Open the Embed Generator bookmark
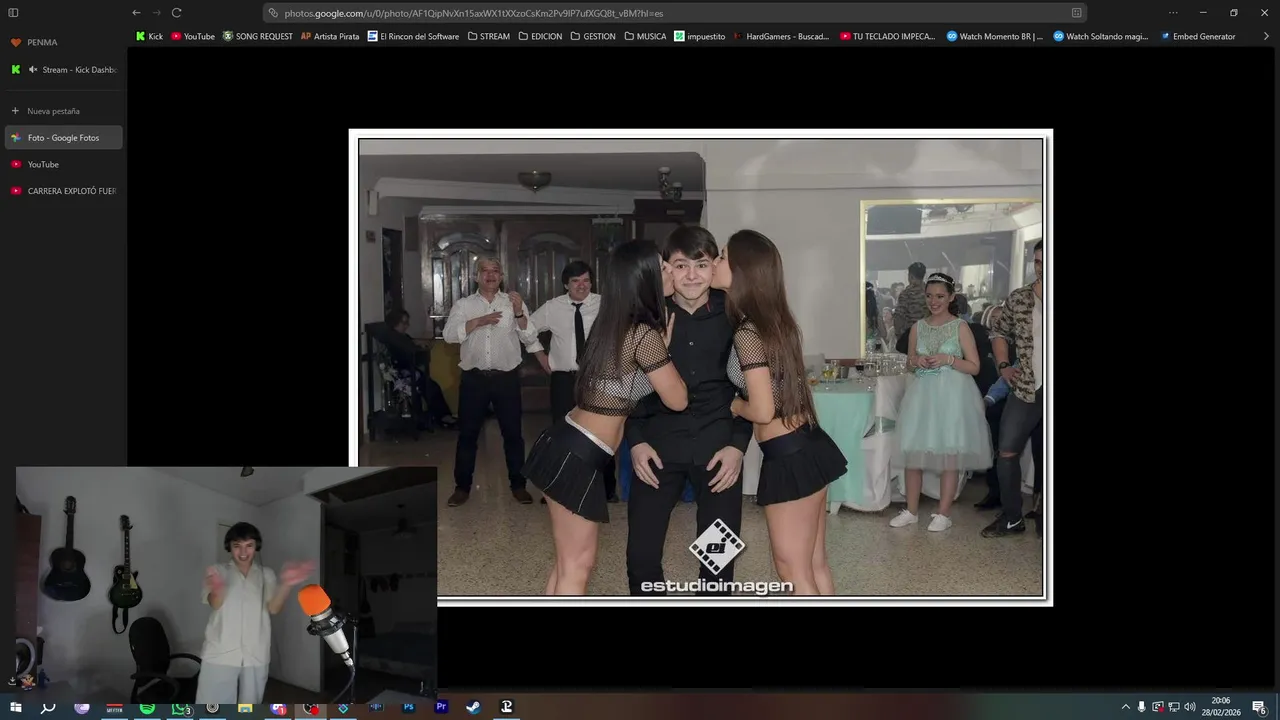Image resolution: width=1280 pixels, height=720 pixels. click(x=1198, y=36)
